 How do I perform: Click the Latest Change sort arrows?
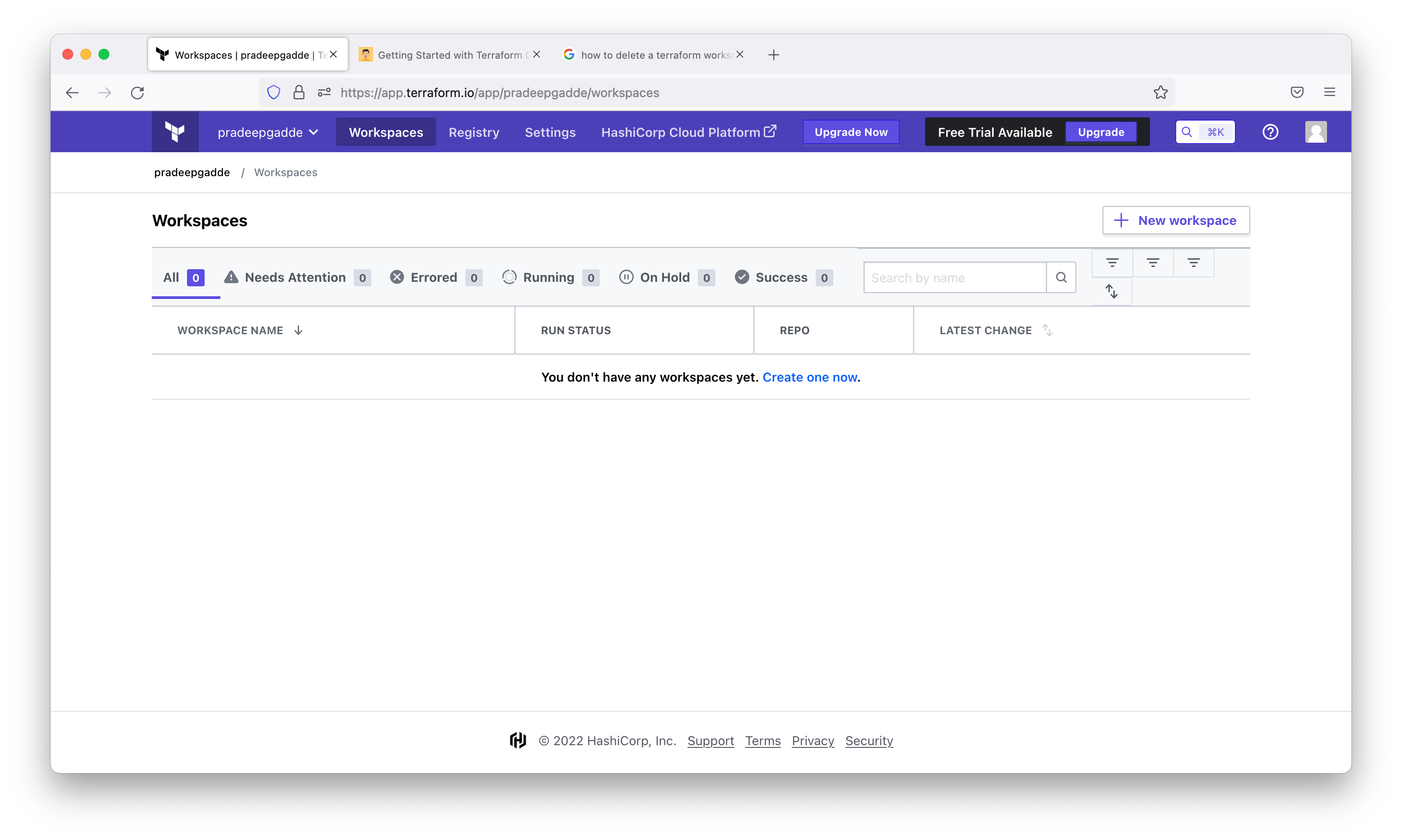point(1047,330)
